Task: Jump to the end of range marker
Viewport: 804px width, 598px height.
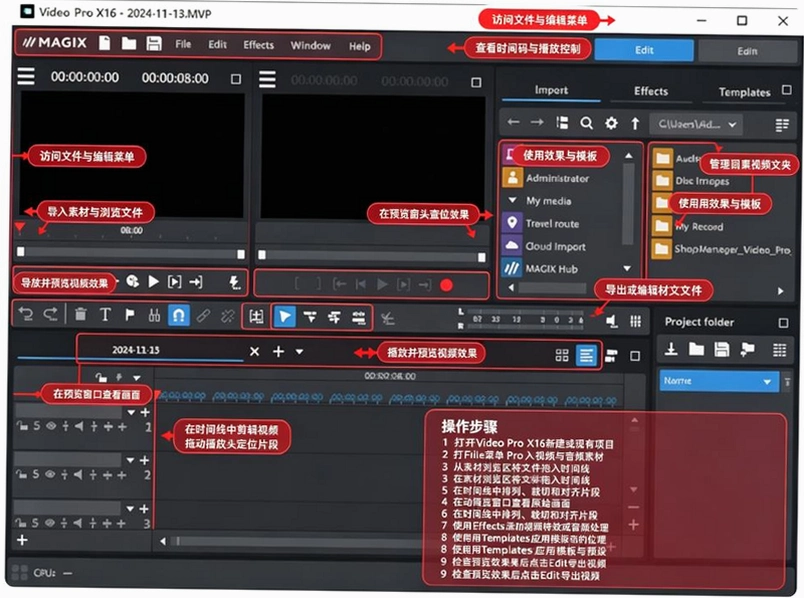Action: [195, 282]
